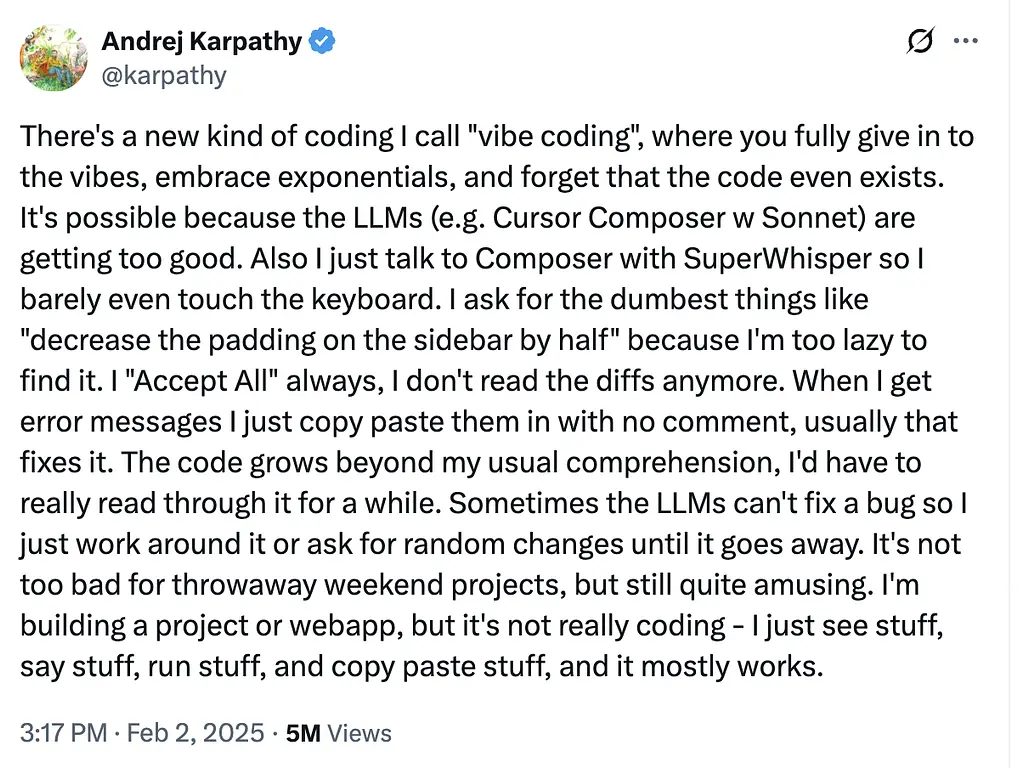This screenshot has height=768, width=1018.
Task: Click the display name Andrej Karpathy
Action: tap(202, 41)
